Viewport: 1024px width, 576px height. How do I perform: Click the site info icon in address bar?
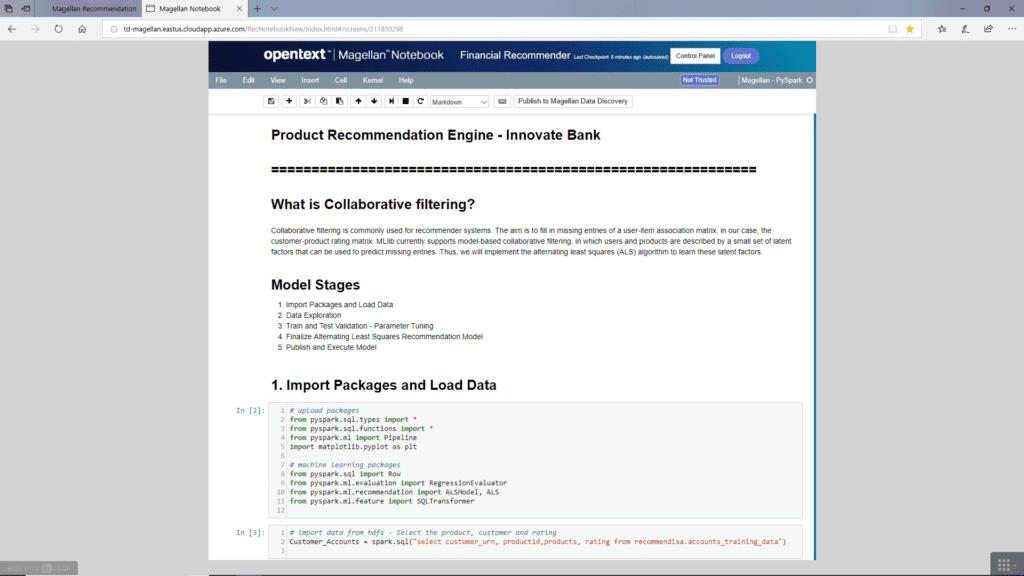coord(114,29)
